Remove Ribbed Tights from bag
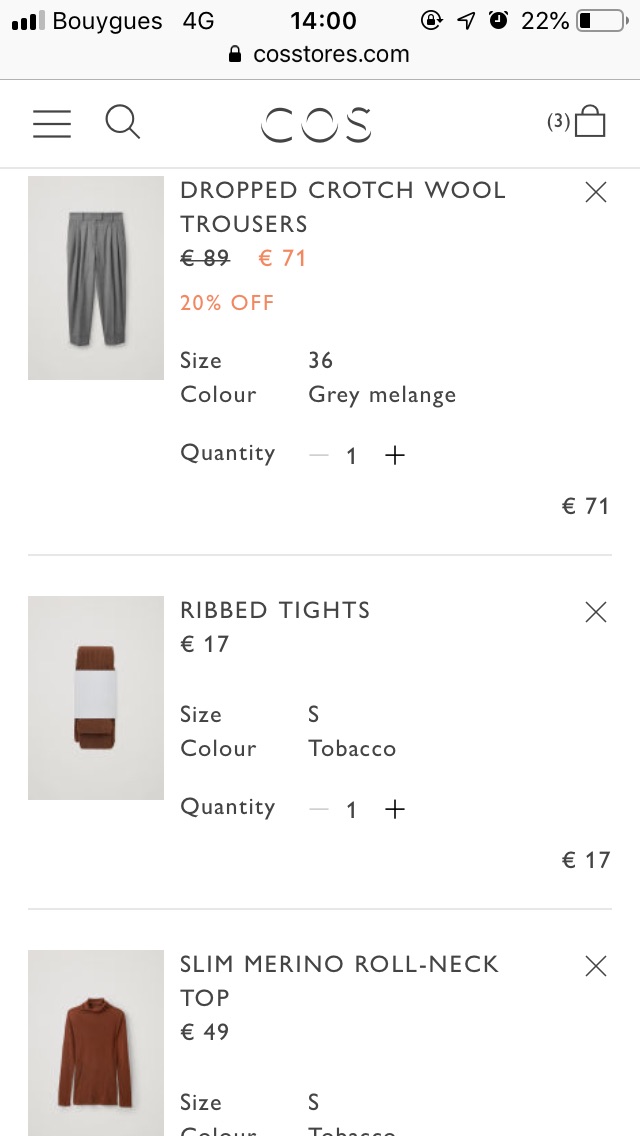 point(596,612)
